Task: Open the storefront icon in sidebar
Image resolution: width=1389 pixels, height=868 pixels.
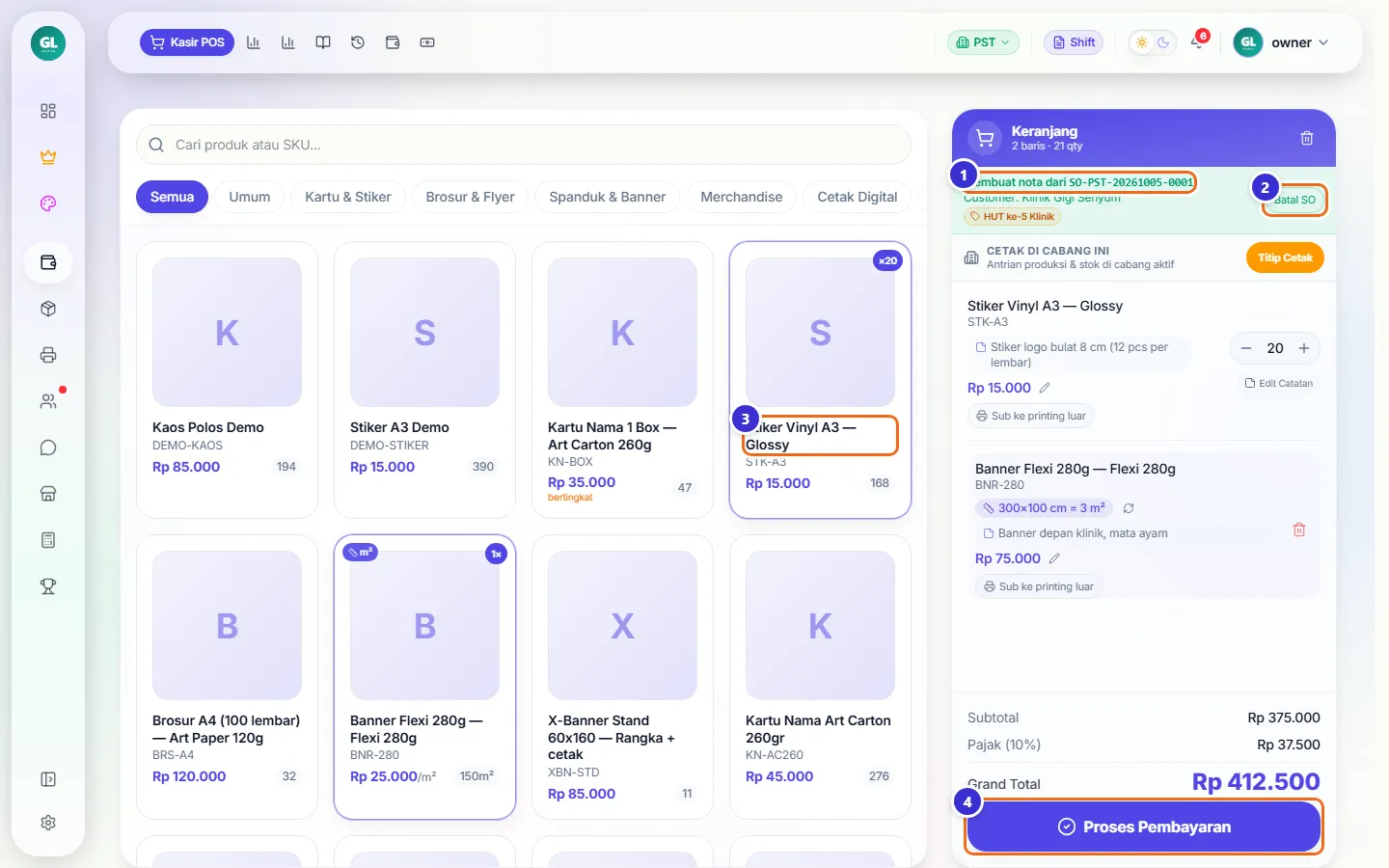Action: (48, 494)
